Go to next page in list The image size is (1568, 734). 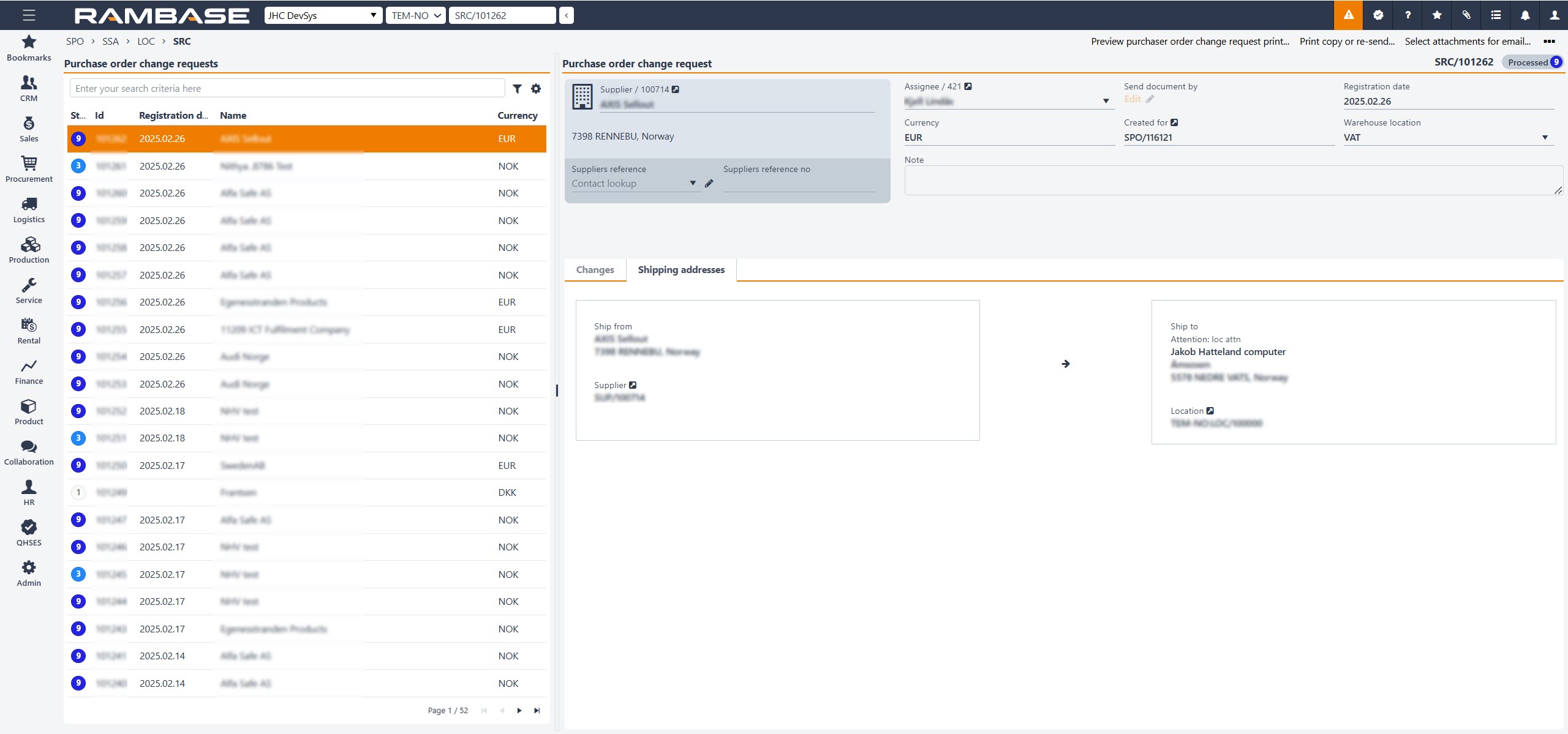[x=519, y=711]
